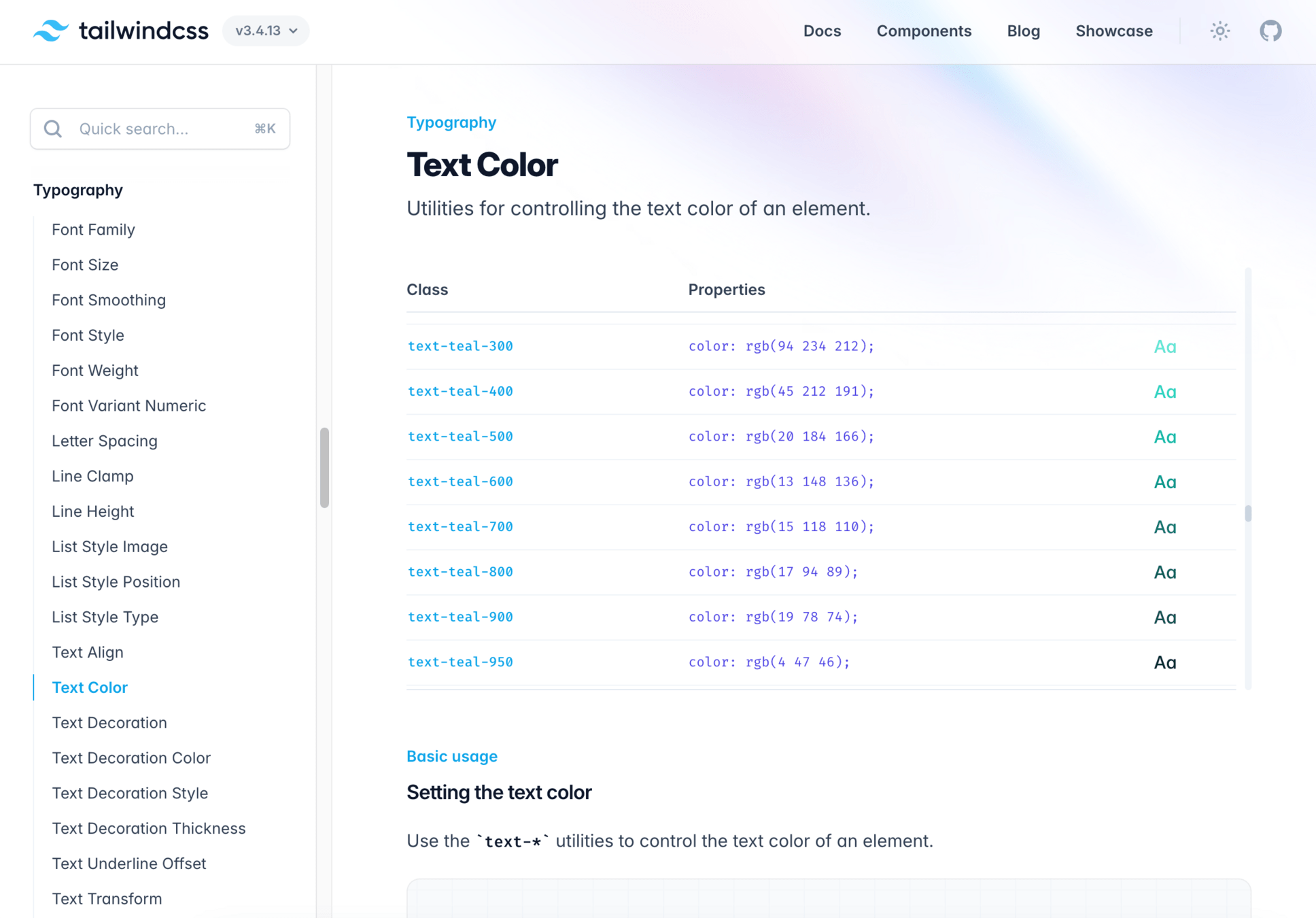Open the GitHub repository icon
Image resolution: width=1316 pixels, height=918 pixels.
pyautogui.click(x=1270, y=31)
